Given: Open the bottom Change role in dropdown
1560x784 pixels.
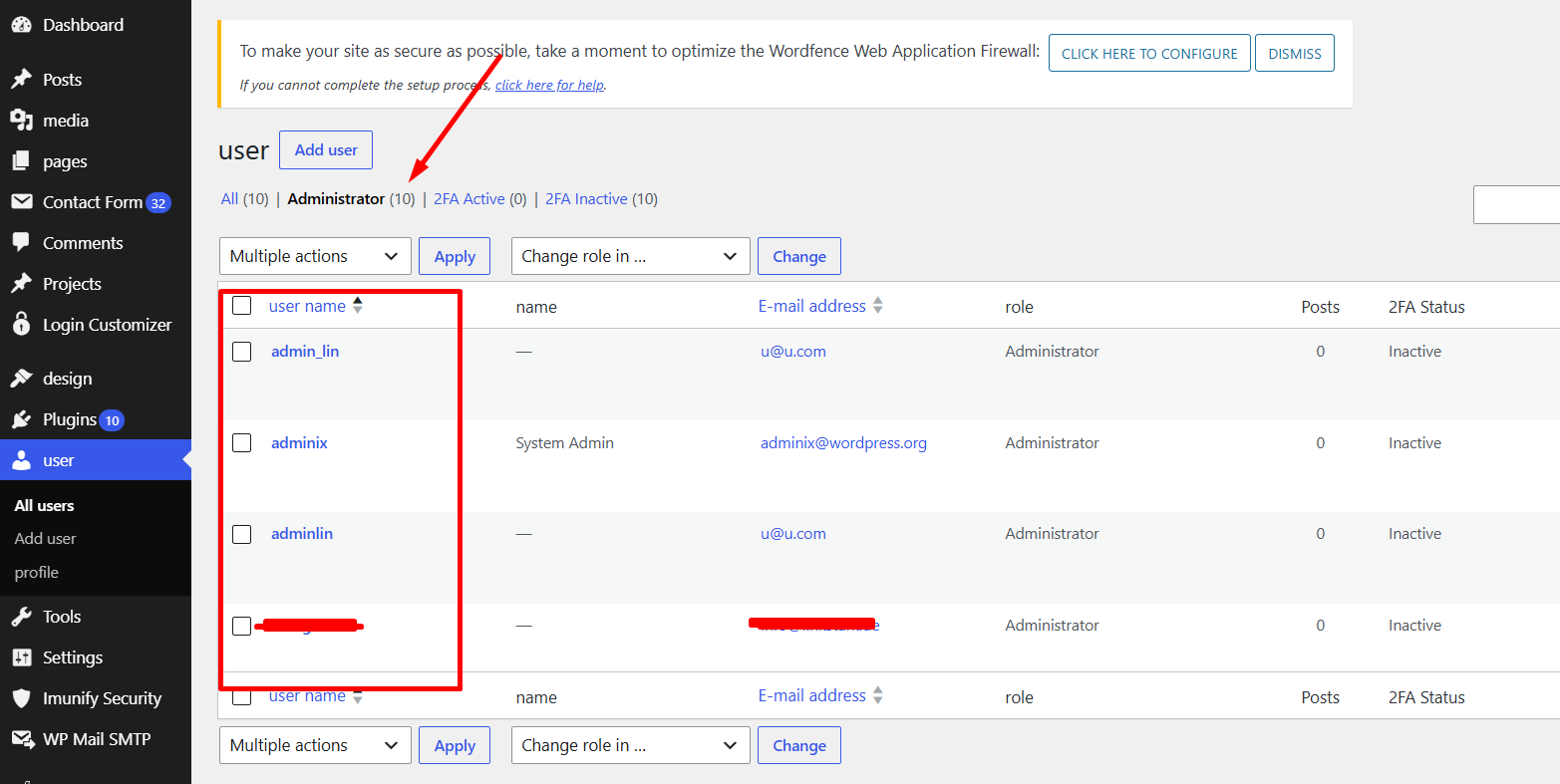Looking at the screenshot, I should click(630, 745).
